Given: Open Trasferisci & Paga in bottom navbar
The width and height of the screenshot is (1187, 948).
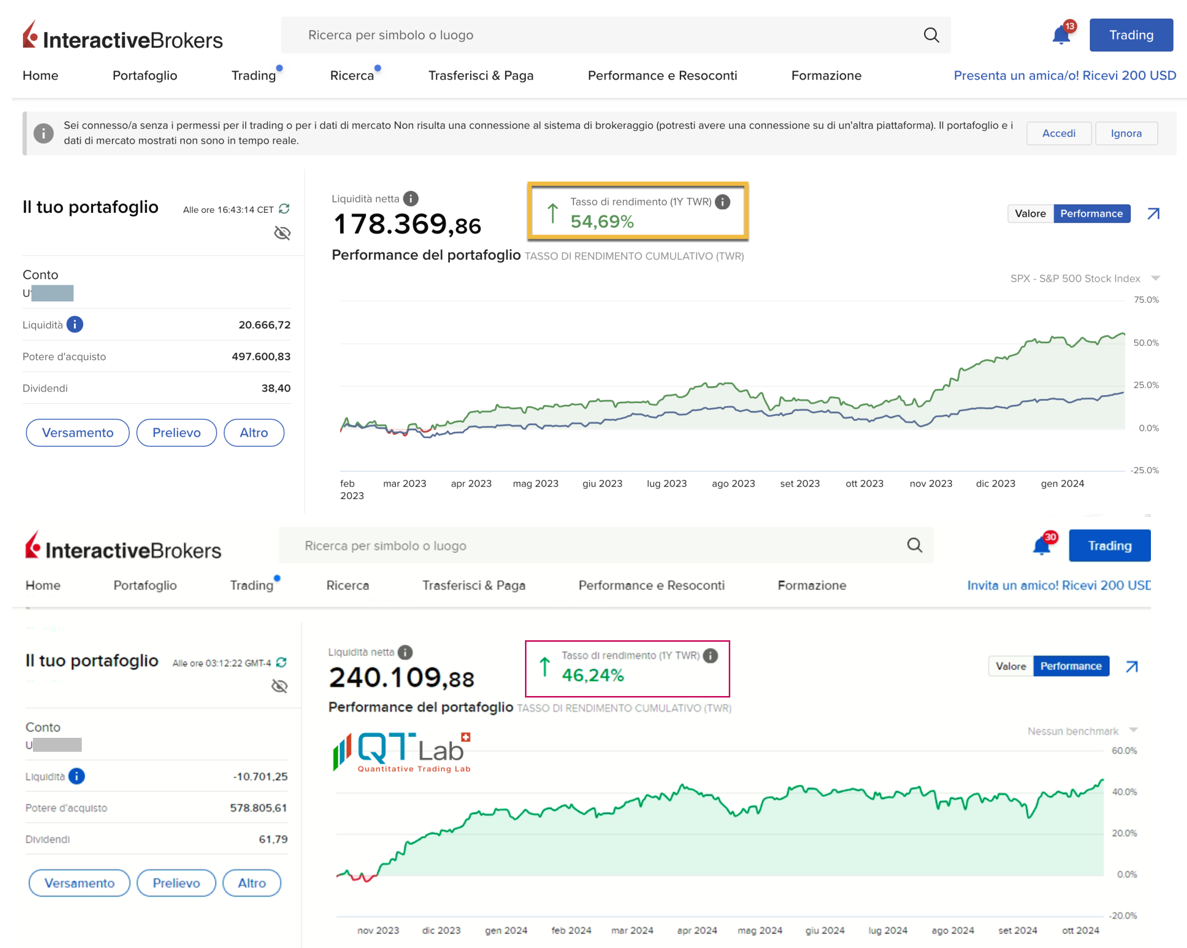Looking at the screenshot, I should point(473,586).
